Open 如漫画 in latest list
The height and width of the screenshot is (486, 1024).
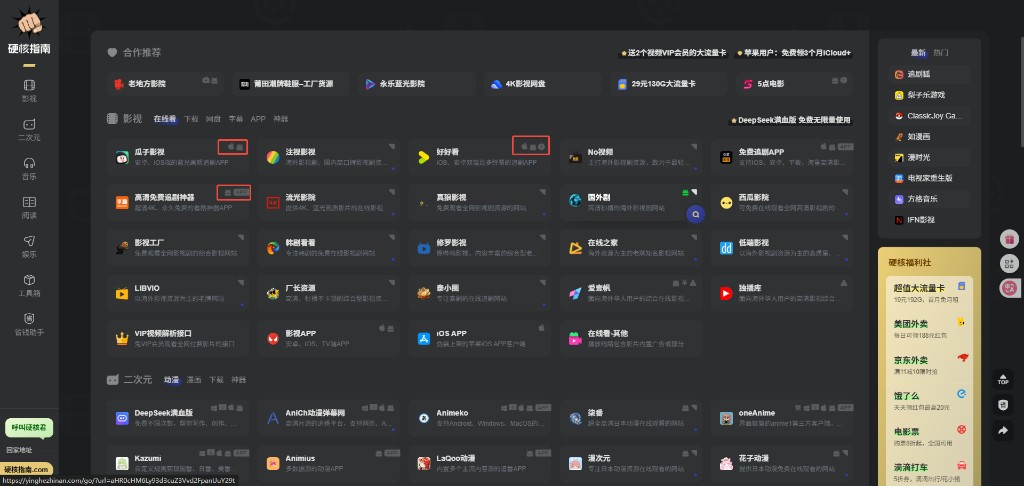[929, 137]
